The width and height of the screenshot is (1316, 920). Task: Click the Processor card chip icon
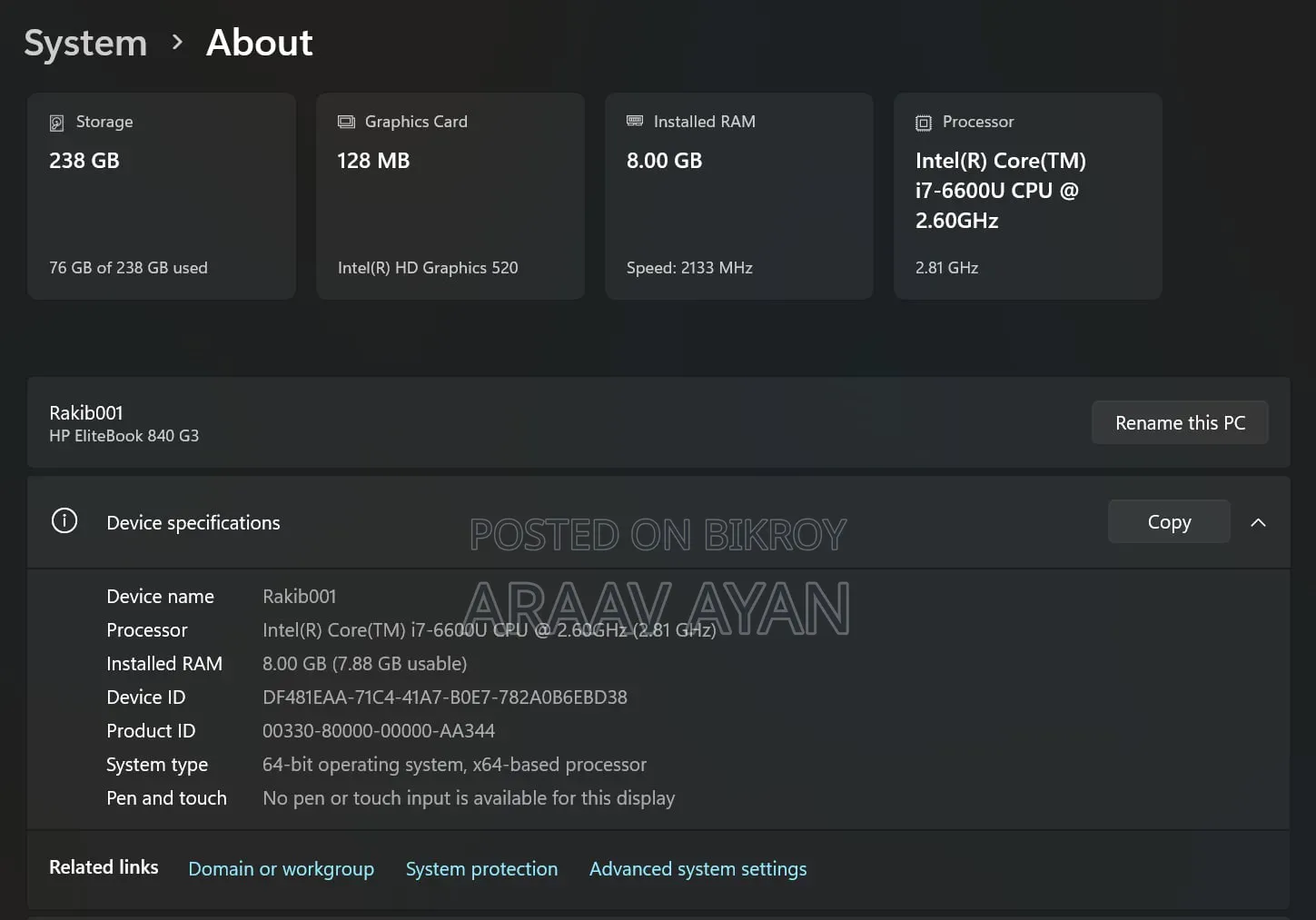[x=924, y=123]
